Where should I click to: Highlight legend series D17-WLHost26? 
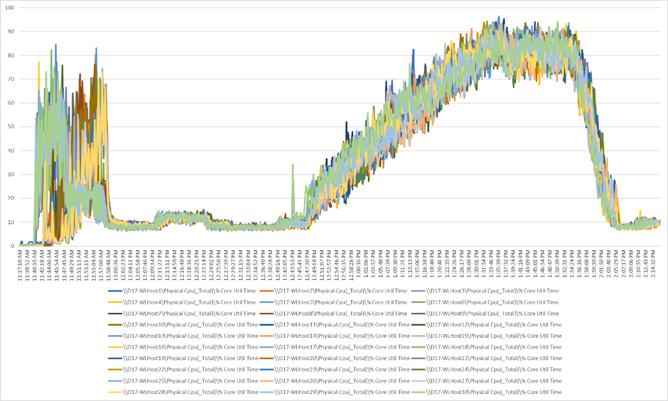point(334,381)
